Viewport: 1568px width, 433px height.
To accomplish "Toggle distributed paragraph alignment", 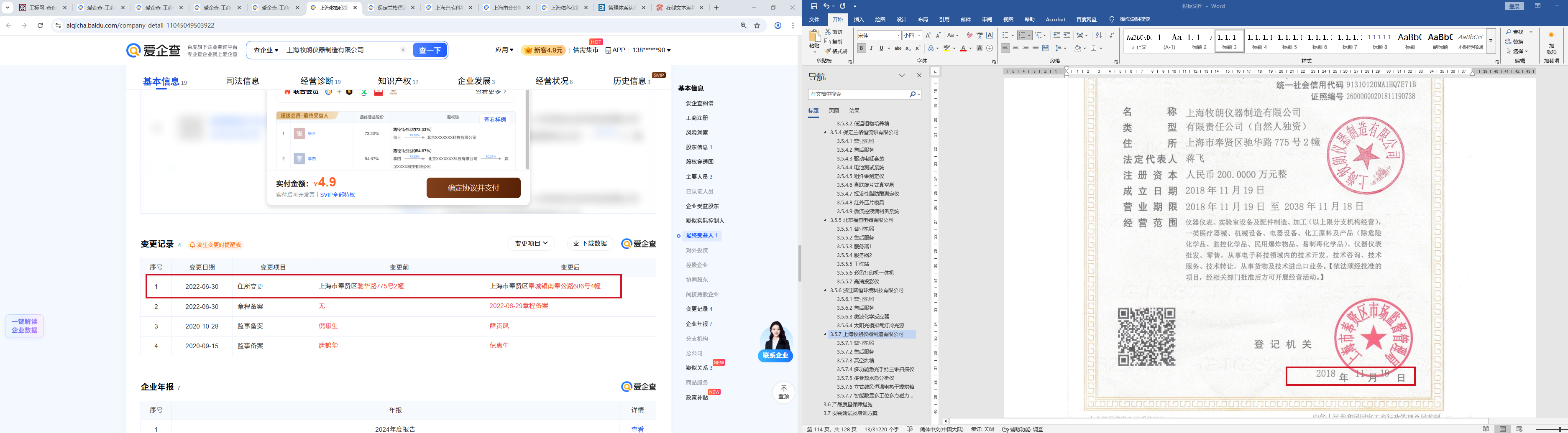I will click(1046, 48).
